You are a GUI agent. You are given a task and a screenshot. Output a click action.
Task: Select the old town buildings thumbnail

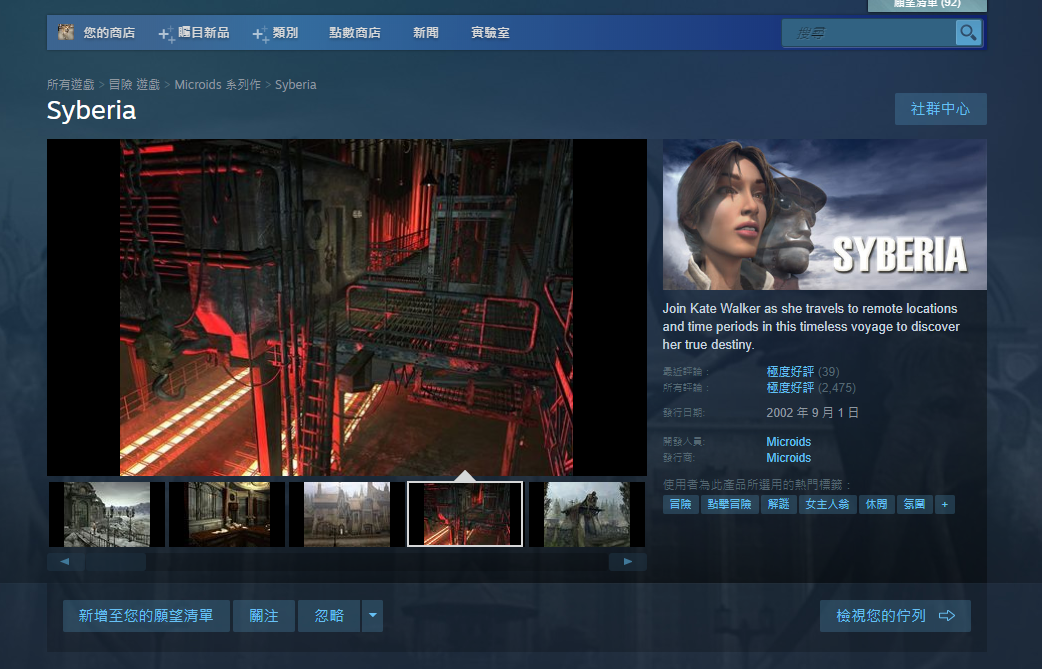(x=346, y=514)
